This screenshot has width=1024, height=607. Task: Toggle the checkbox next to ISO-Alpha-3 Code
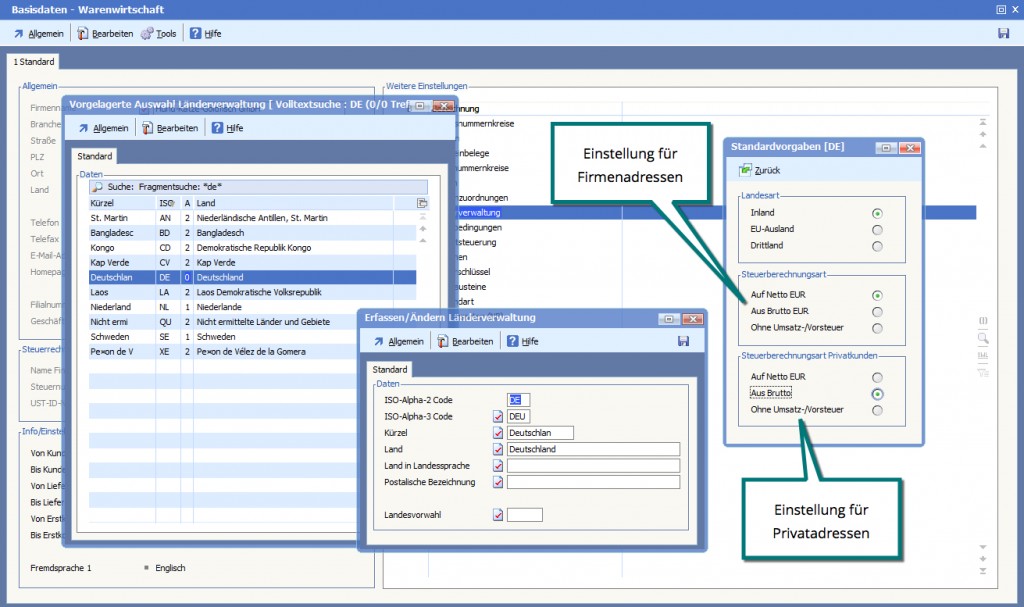(498, 416)
